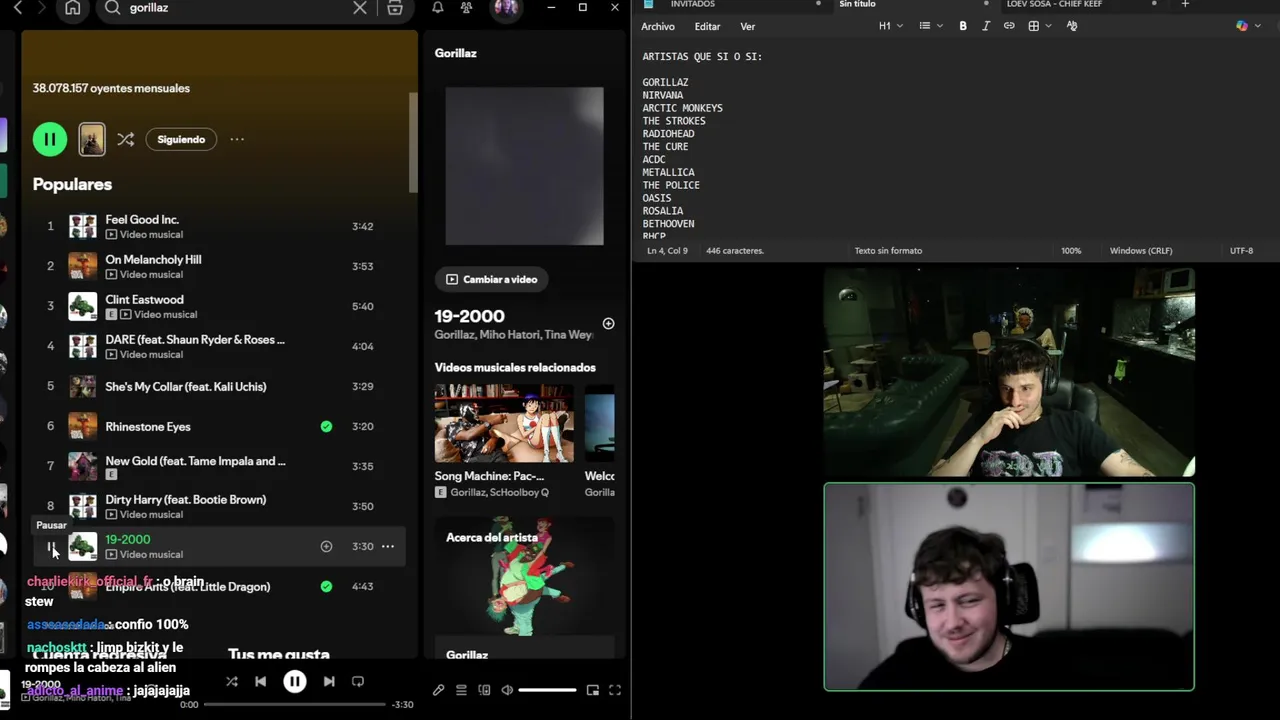Go back with Spotify's left arrow
Image resolution: width=1280 pixels, height=720 pixels.
pyautogui.click(x=17, y=8)
